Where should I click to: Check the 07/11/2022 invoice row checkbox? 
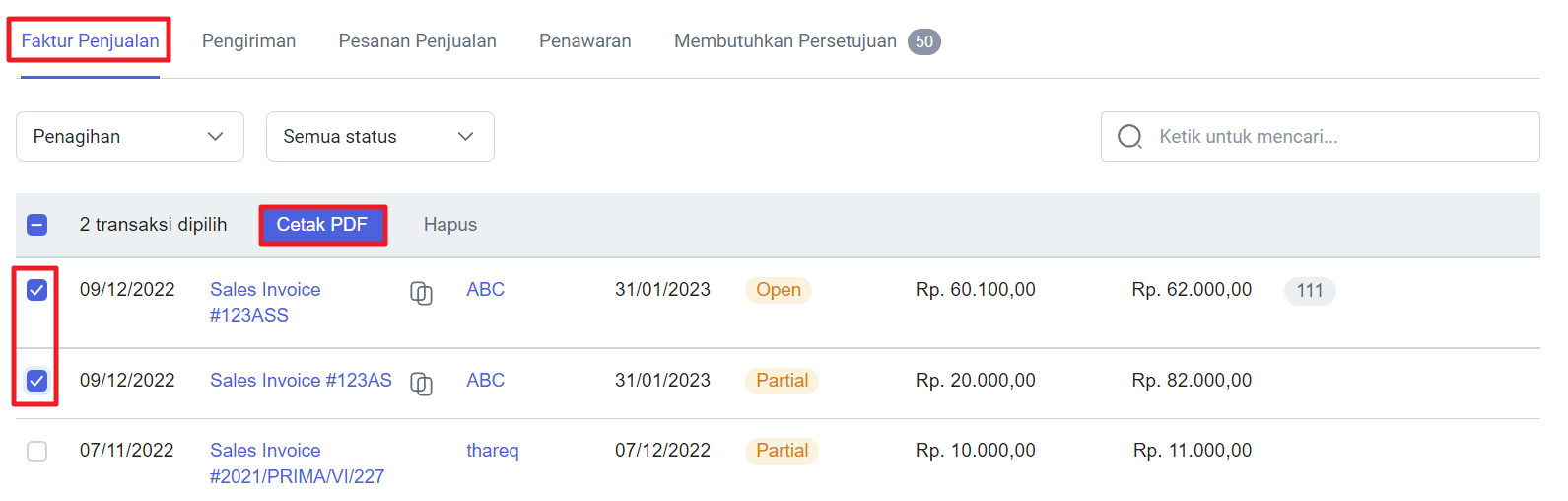[x=36, y=451]
